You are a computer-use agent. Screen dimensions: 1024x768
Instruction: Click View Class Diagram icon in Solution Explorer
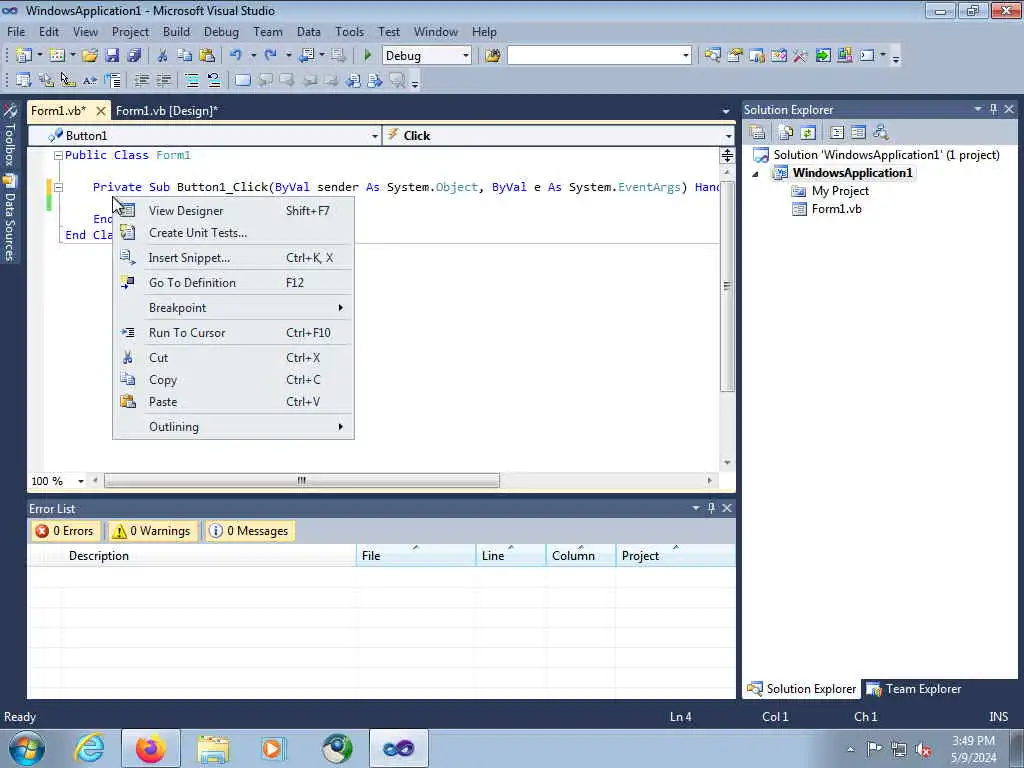(x=880, y=133)
